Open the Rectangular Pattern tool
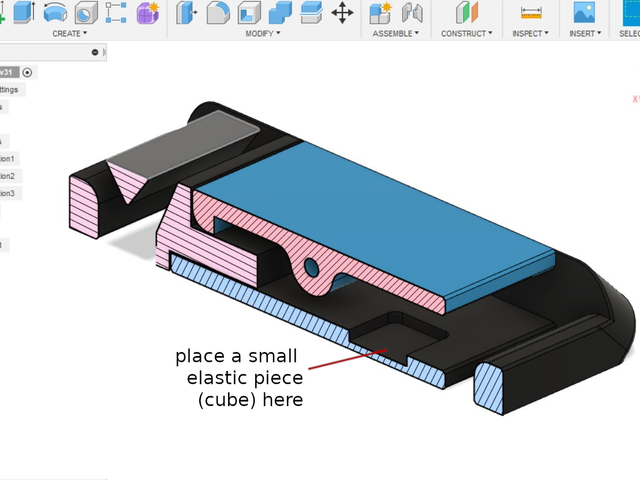Image resolution: width=640 pixels, height=480 pixels. point(116,12)
